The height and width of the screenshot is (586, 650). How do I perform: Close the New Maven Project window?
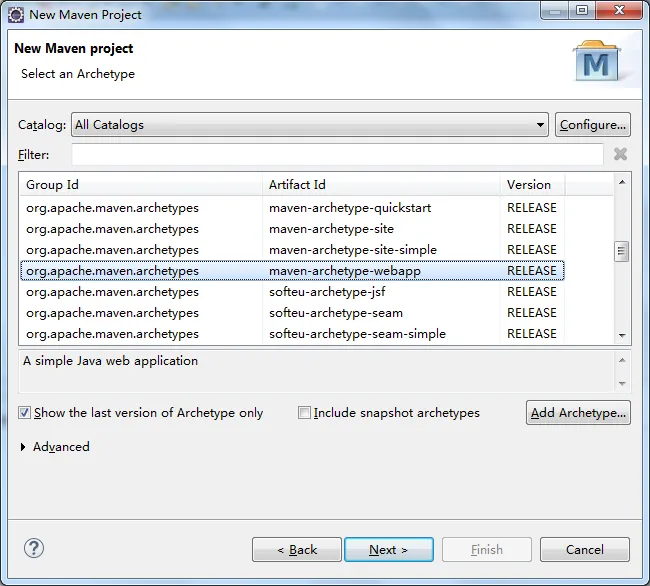619,10
